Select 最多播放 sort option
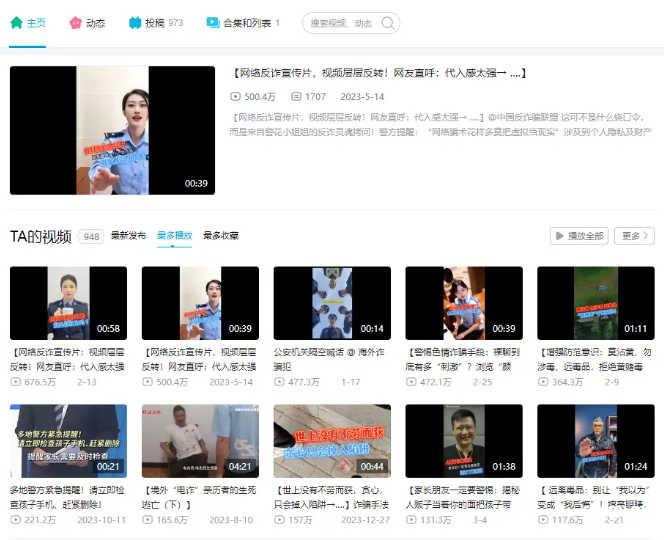Viewport: 664px width, 540px height. [174, 236]
